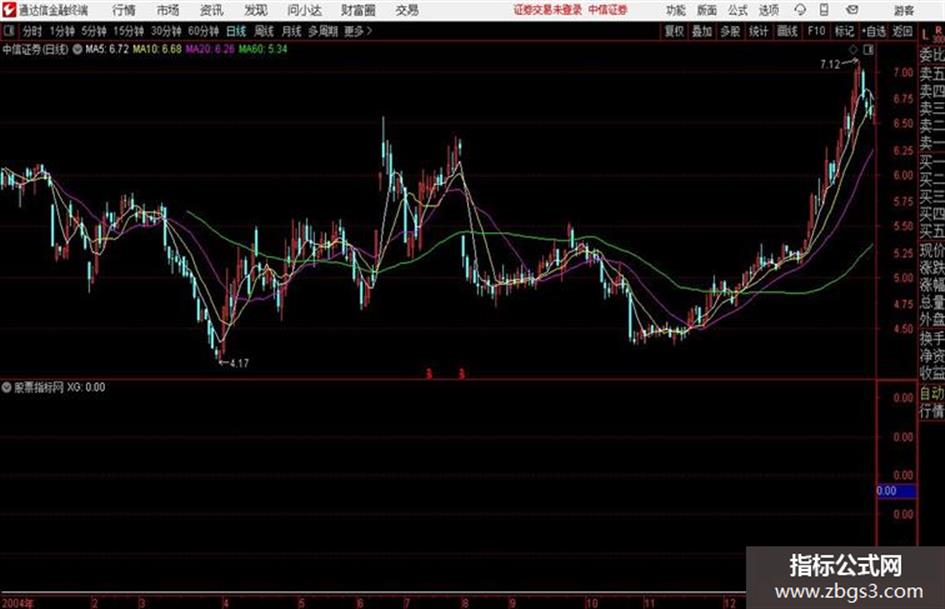Switch to the 30分钟 period tab
The width and height of the screenshot is (945, 609).
tap(166, 31)
